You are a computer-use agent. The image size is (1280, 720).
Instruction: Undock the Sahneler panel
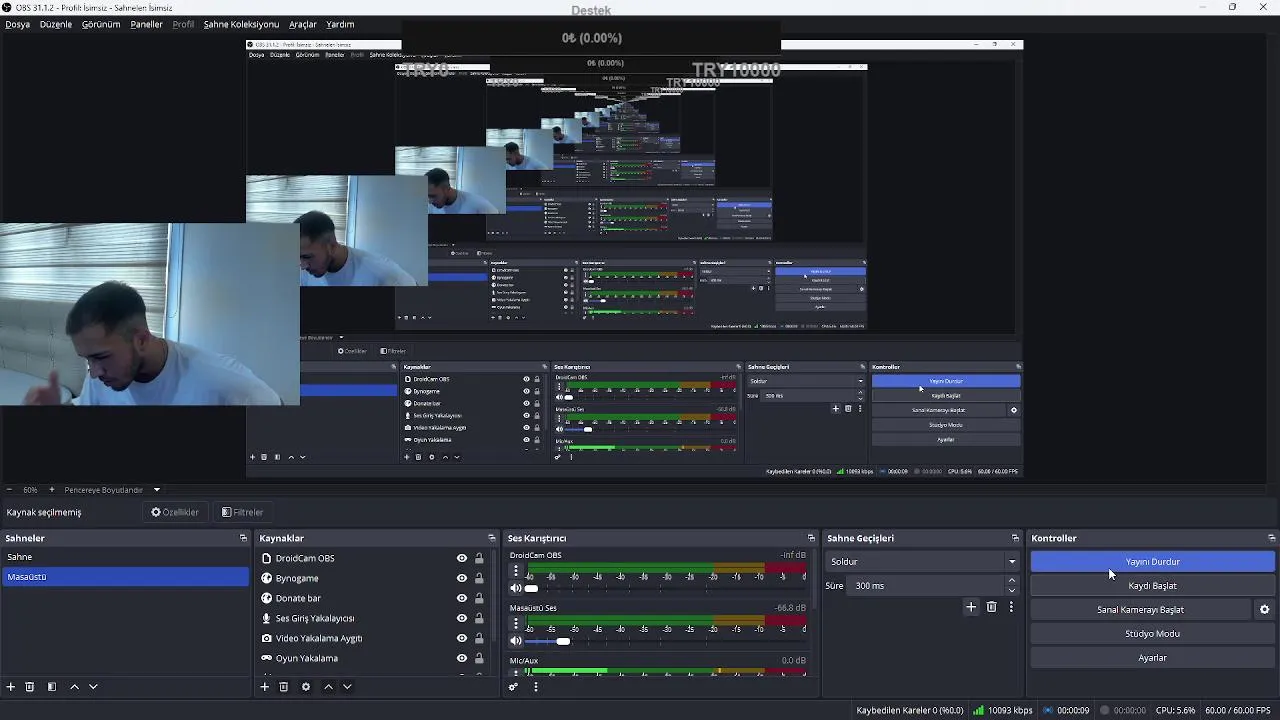point(243,538)
